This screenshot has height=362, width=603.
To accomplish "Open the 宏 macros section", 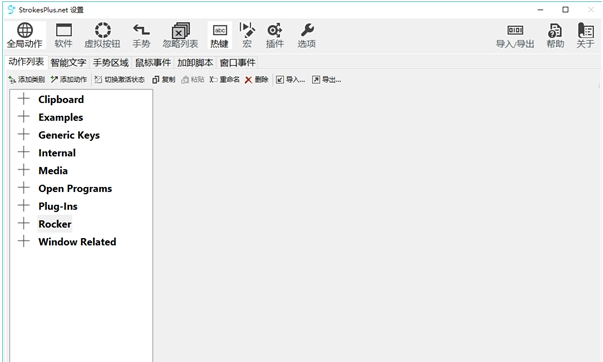I will click(247, 35).
